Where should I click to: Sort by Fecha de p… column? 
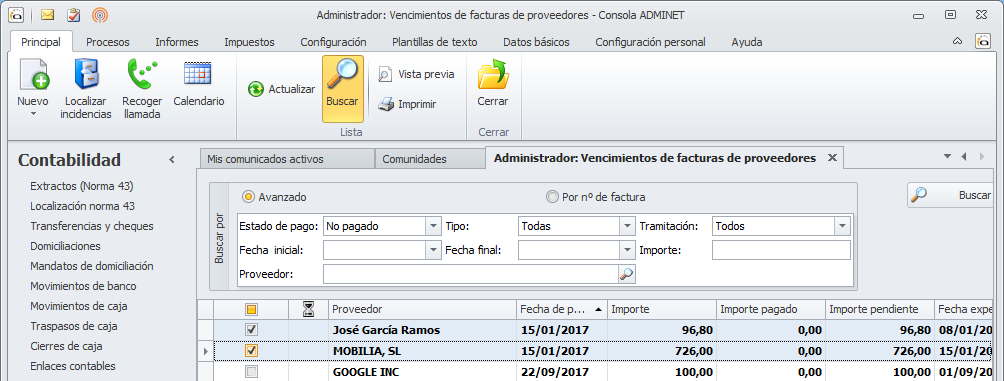coord(562,309)
